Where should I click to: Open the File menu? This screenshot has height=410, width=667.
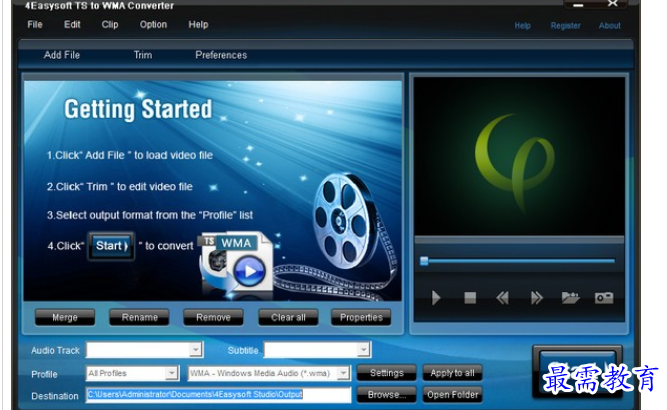pyautogui.click(x=35, y=25)
